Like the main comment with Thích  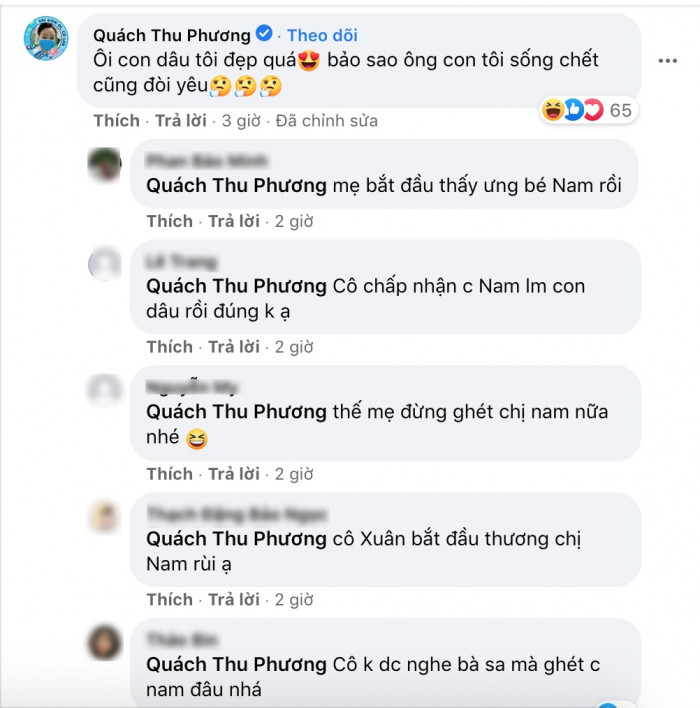pos(117,121)
